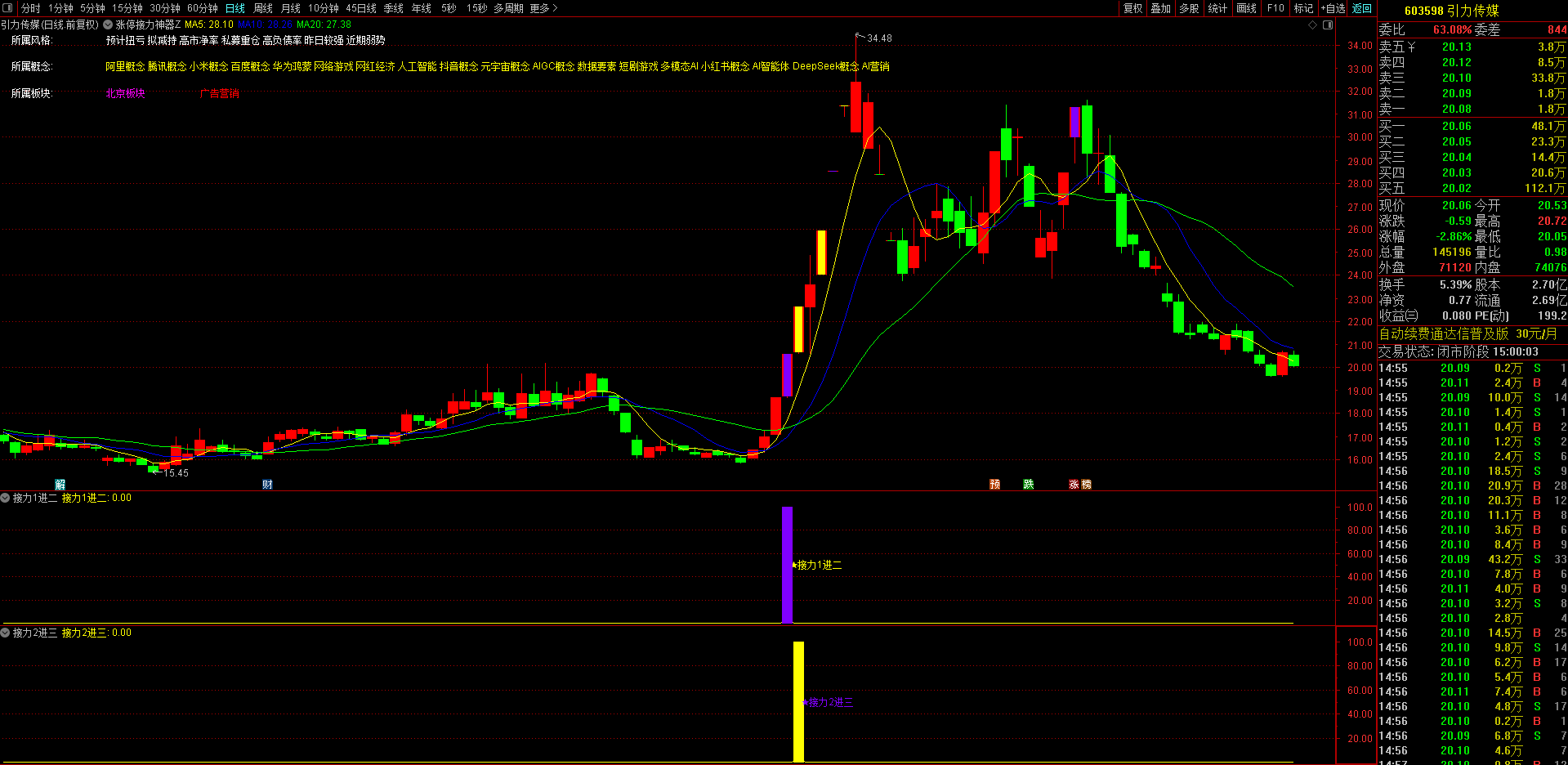
Task: Click the 返回 back button
Action: pos(1362,8)
